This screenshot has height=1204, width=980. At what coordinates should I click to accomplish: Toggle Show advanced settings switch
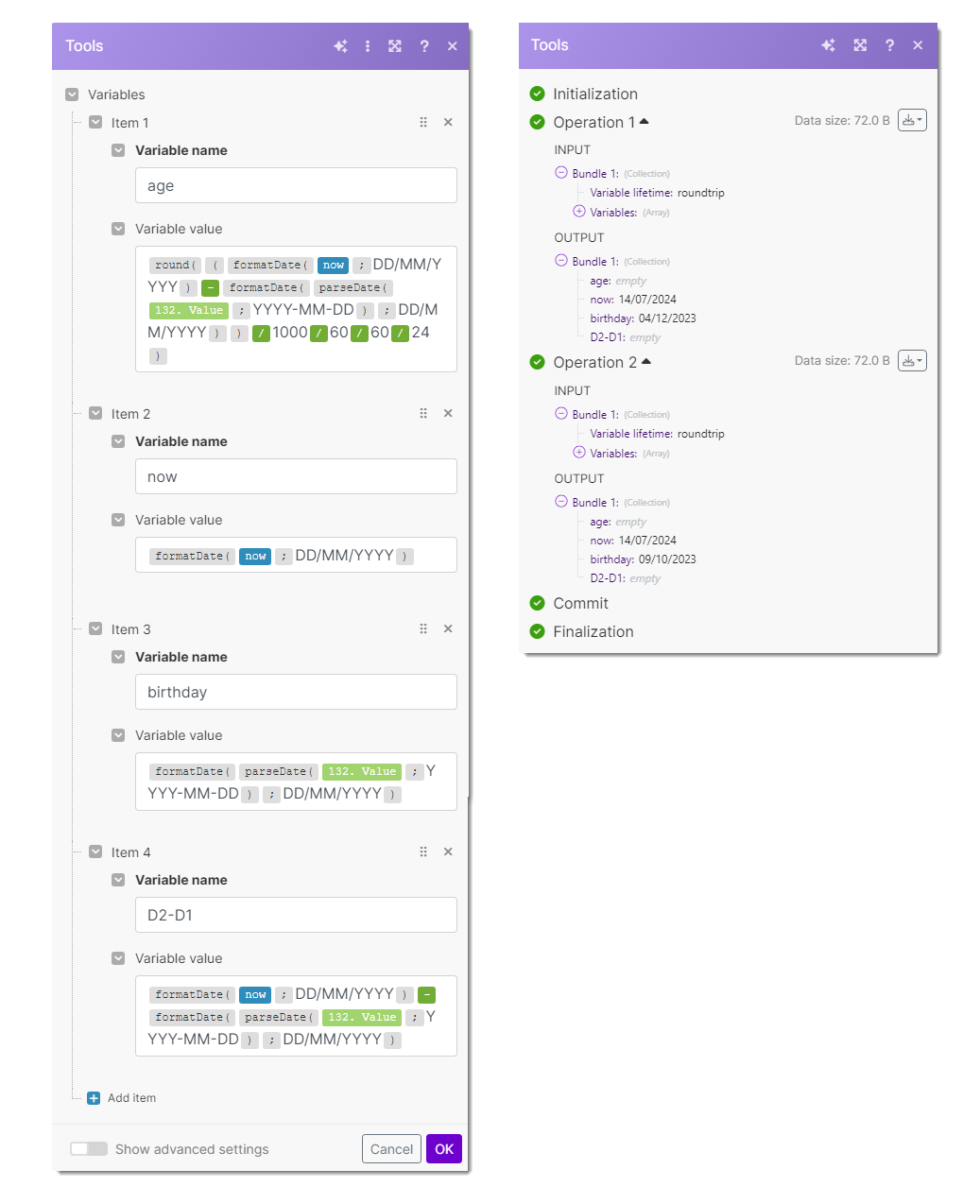coord(89,1149)
